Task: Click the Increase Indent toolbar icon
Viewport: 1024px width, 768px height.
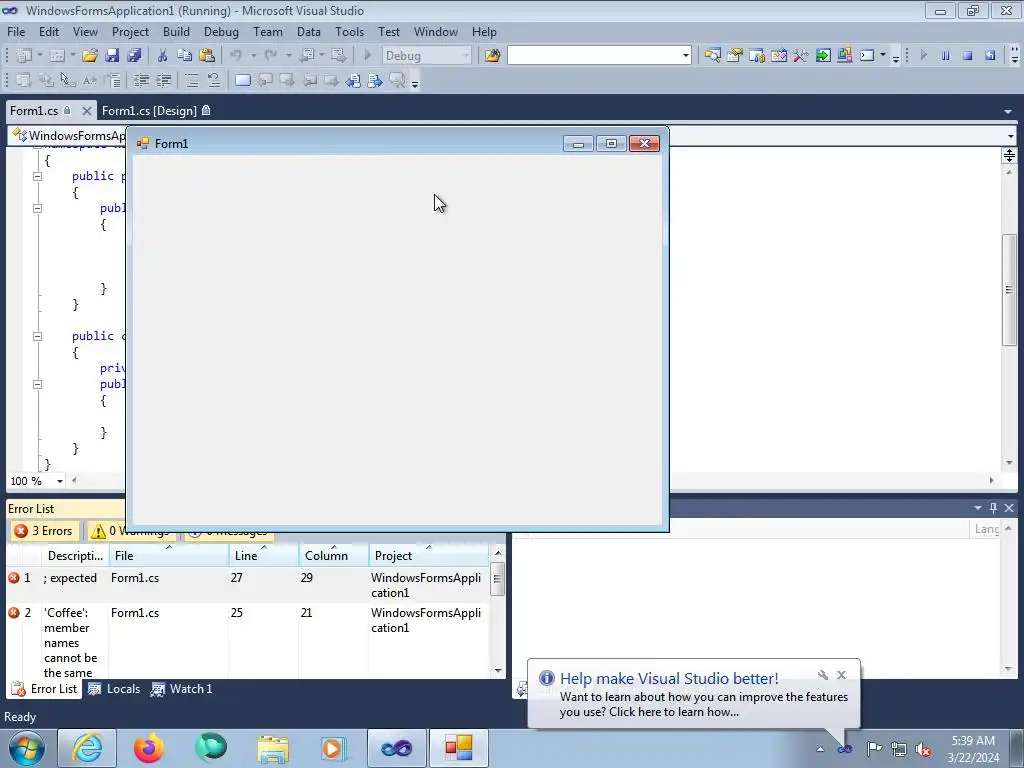Action: 163,80
